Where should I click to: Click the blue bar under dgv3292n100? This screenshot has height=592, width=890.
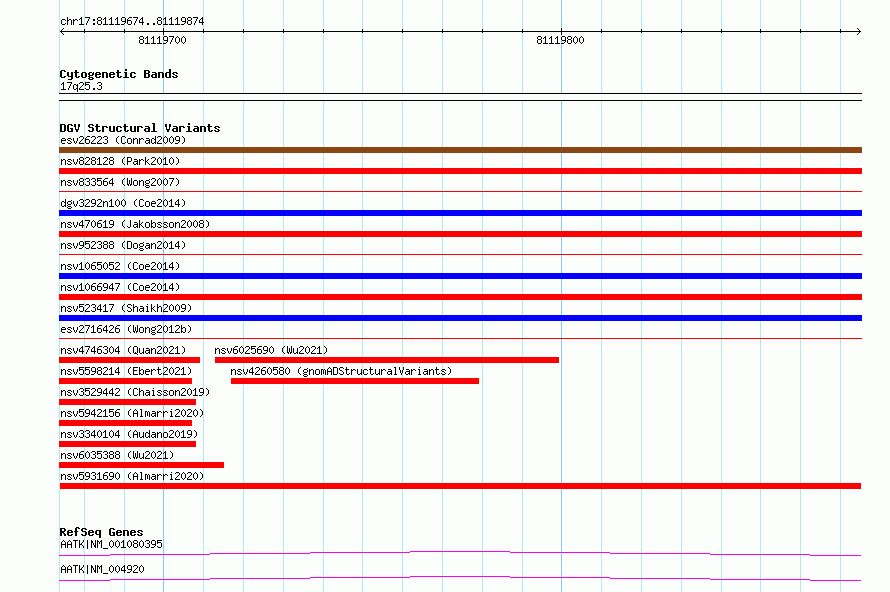[x=460, y=213]
